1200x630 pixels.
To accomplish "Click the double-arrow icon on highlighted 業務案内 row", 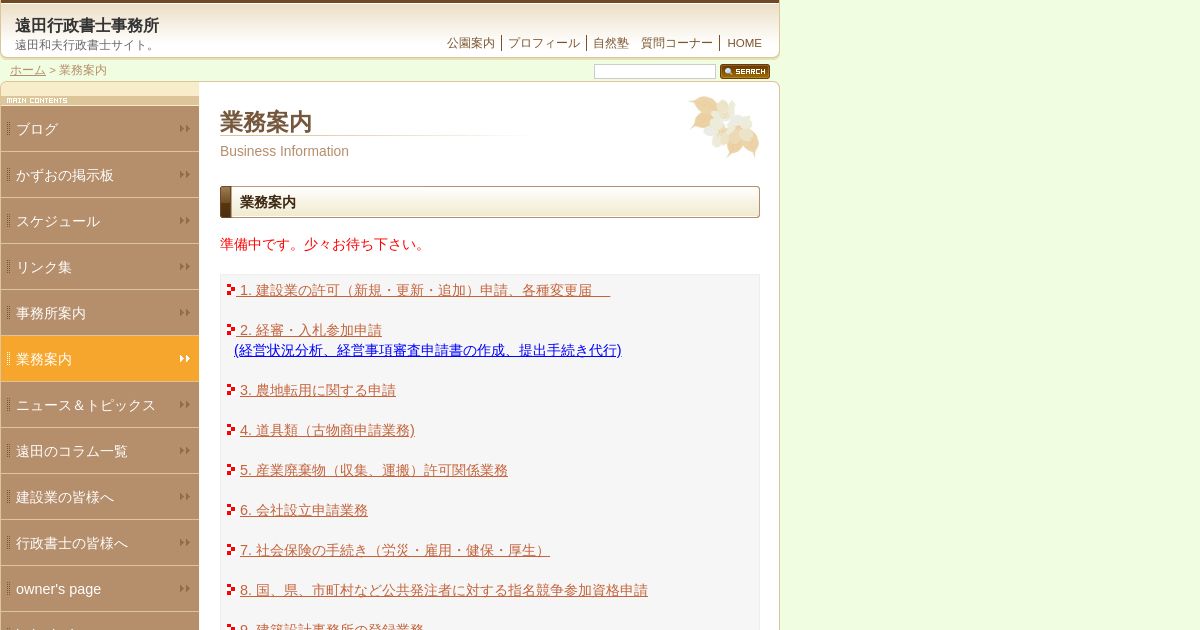I will click(x=185, y=359).
